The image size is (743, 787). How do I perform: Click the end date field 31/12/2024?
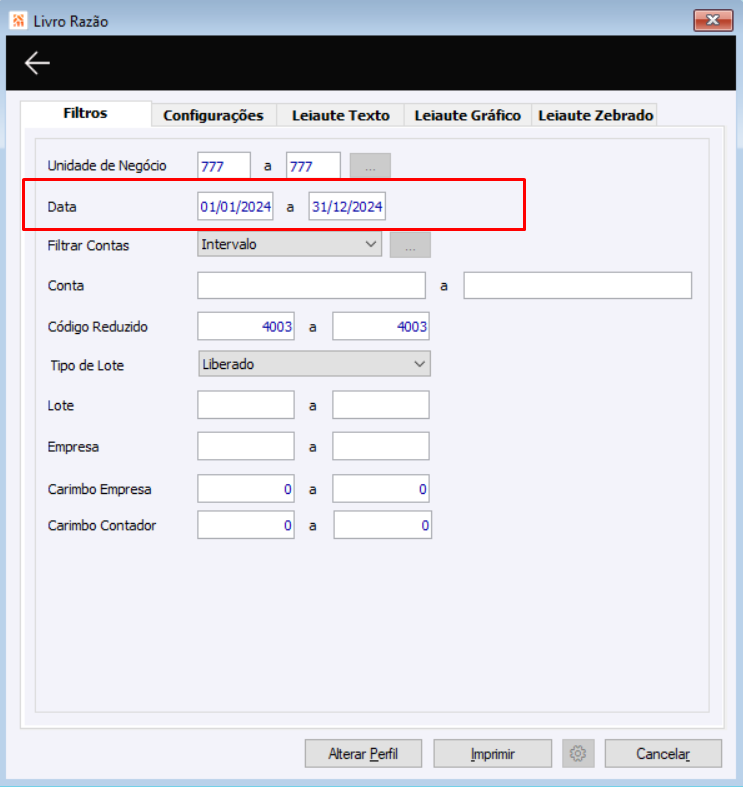(x=347, y=206)
